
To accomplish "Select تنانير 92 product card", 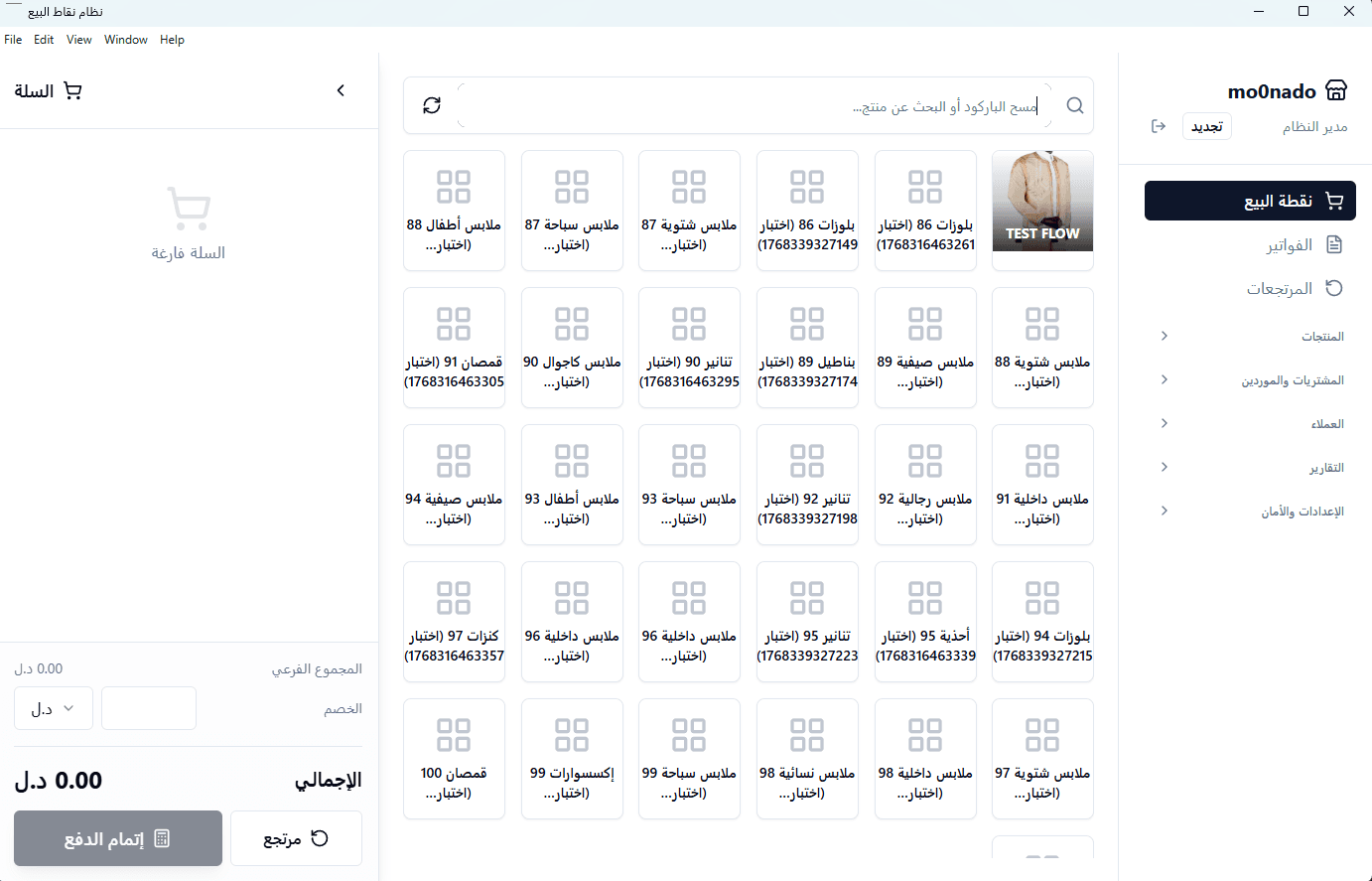I will (x=807, y=485).
